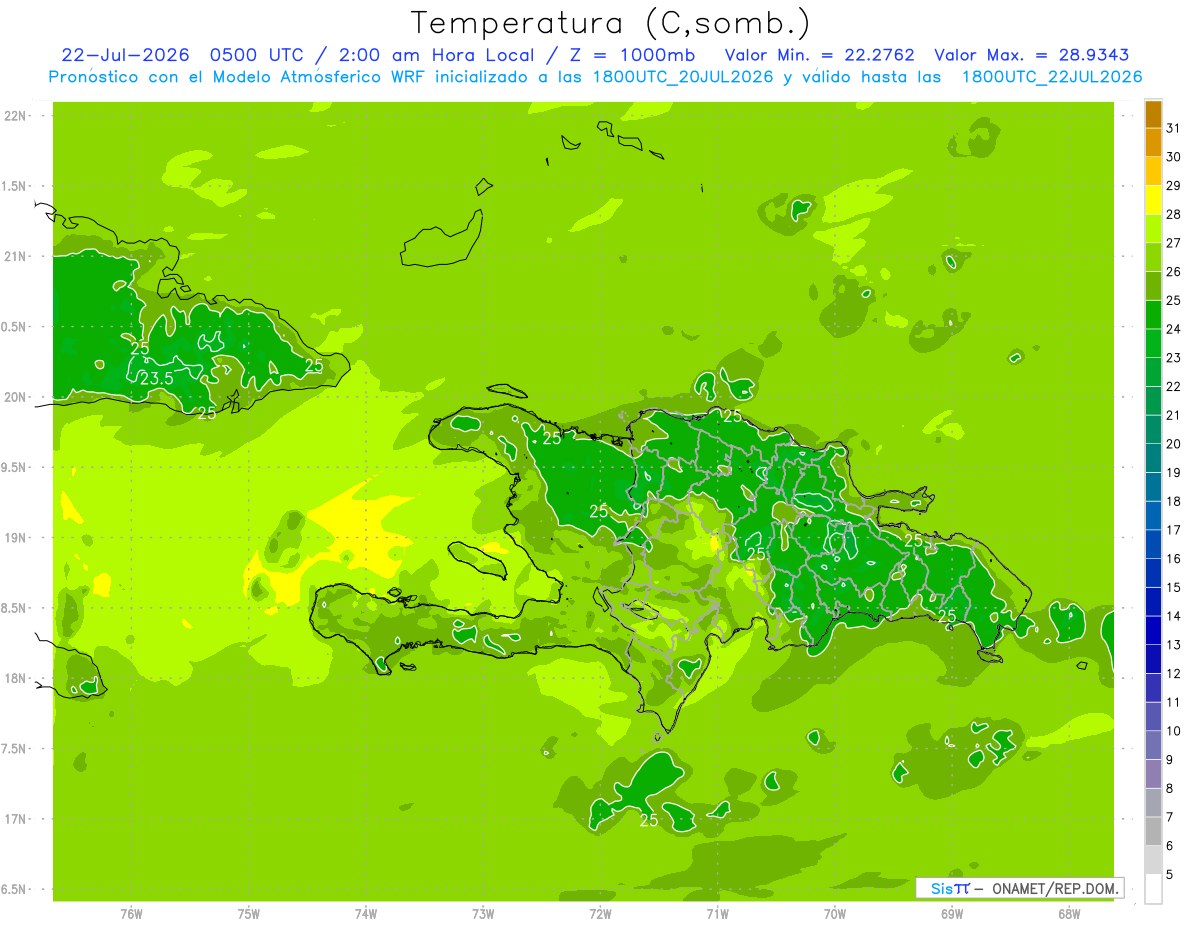This screenshot has height=927, width=1200.
Task: Click the "19N" latitude axis label
Action: pos(17,538)
